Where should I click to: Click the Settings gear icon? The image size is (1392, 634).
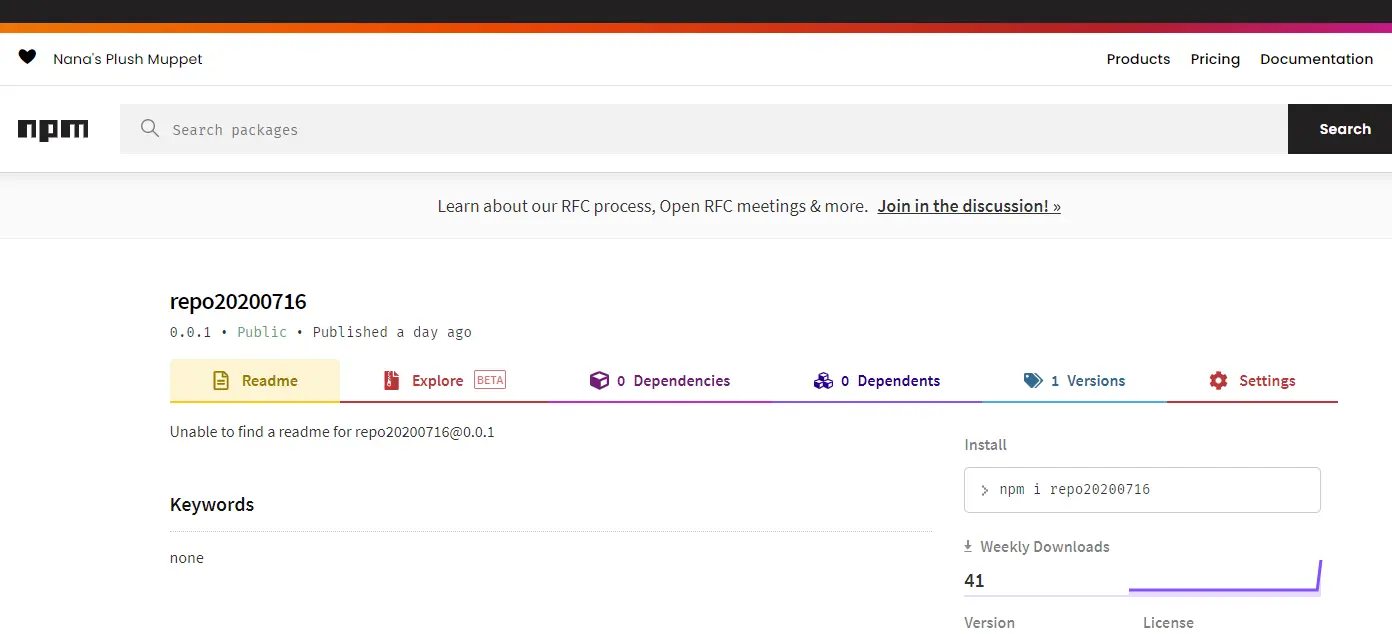[x=1218, y=381]
